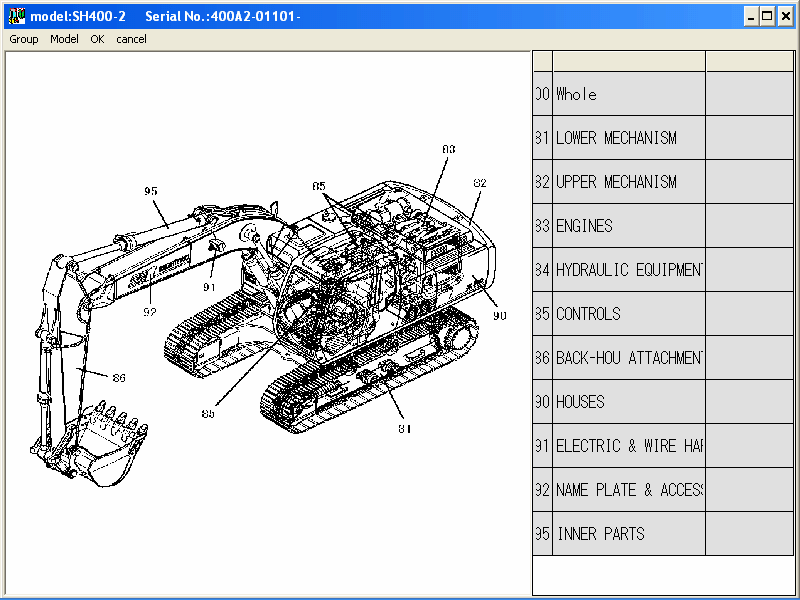The width and height of the screenshot is (800, 600).
Task: Select the HYDRAULIC EQUIPMENT group
Action: [620, 269]
